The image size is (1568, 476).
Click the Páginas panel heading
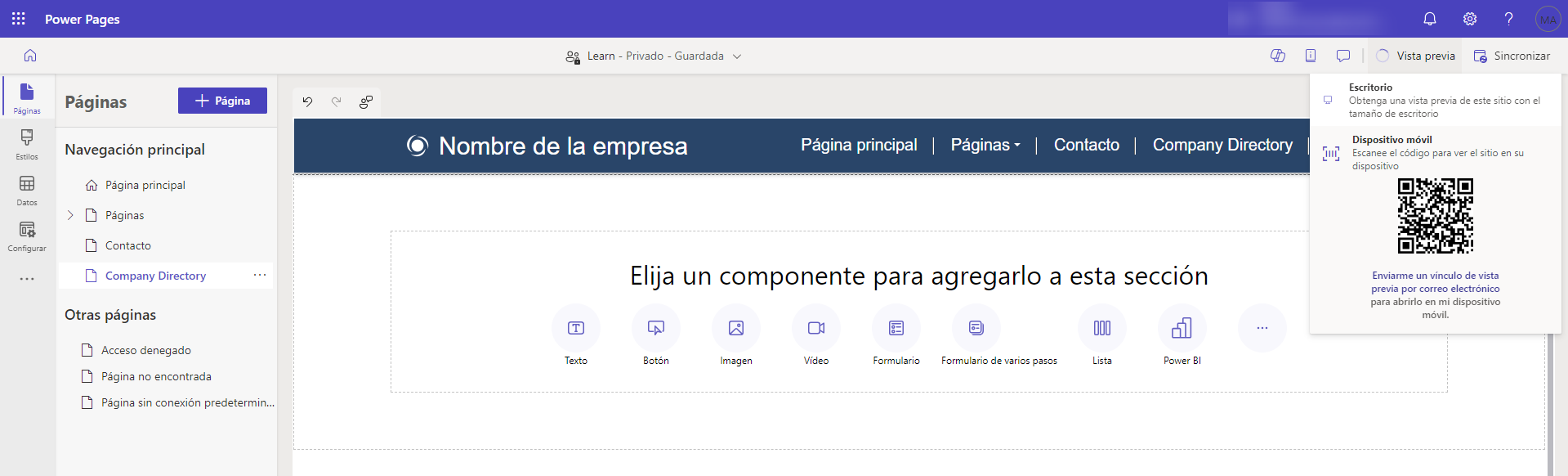[96, 101]
